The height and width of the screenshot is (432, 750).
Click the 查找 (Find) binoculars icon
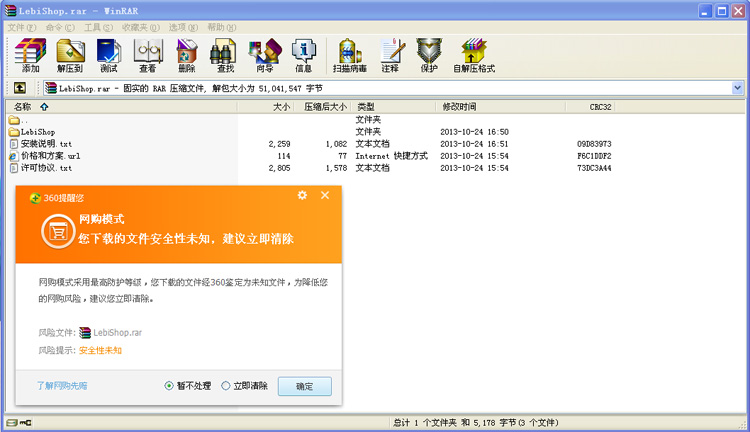point(225,55)
